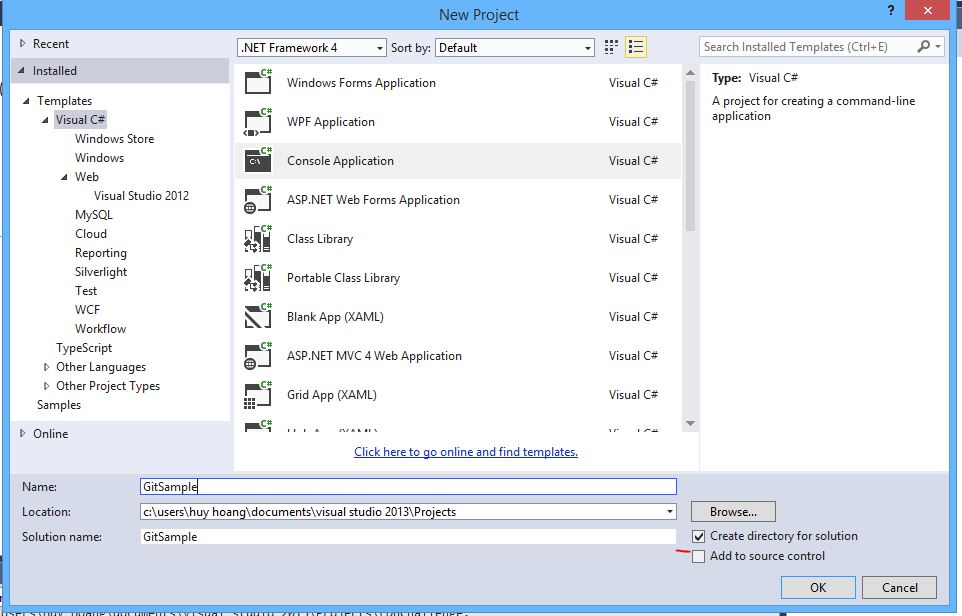Select the Class Library template icon
Screen dimensions: 962x616
[x=258, y=239]
